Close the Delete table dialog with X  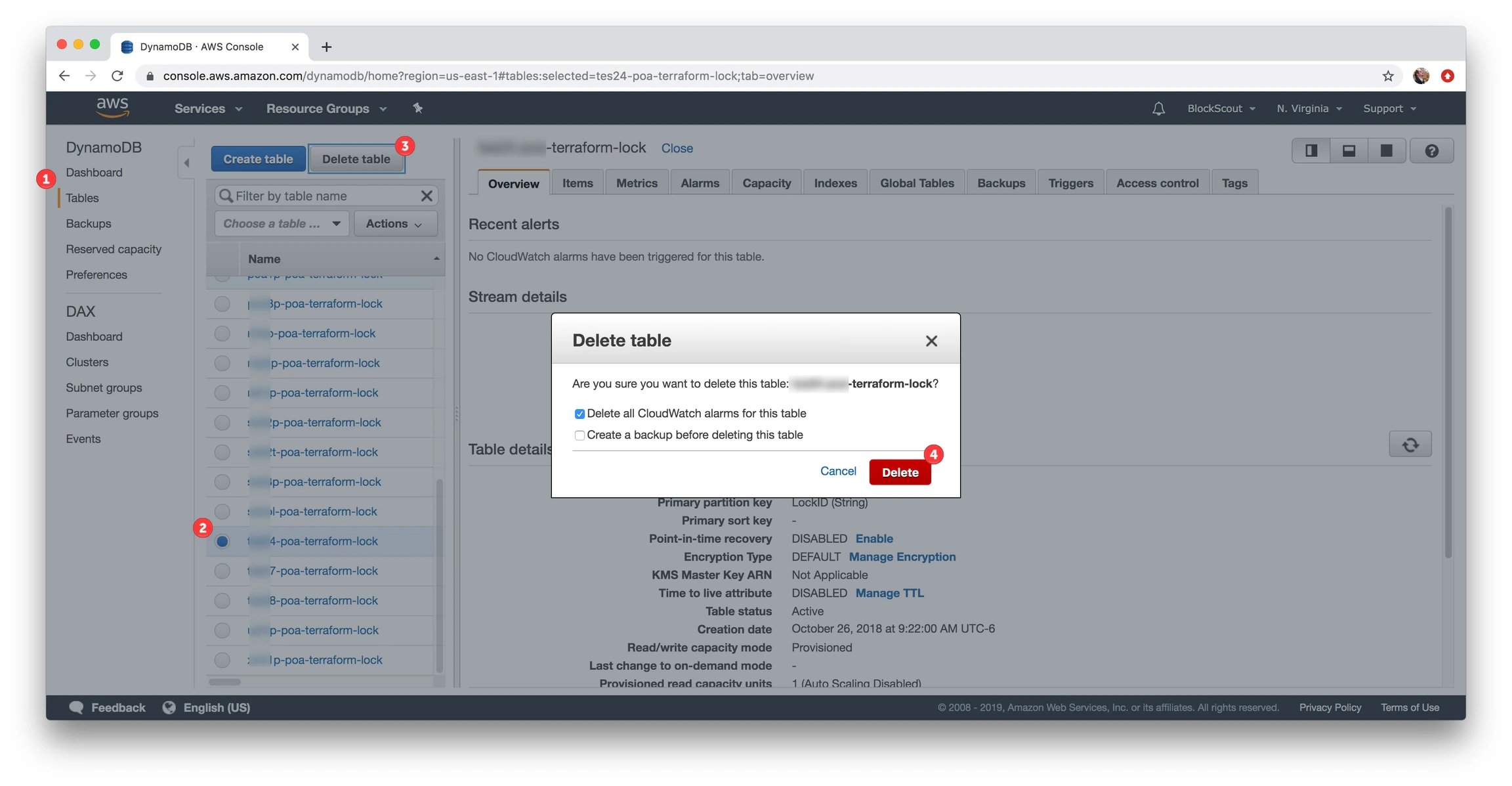click(931, 341)
